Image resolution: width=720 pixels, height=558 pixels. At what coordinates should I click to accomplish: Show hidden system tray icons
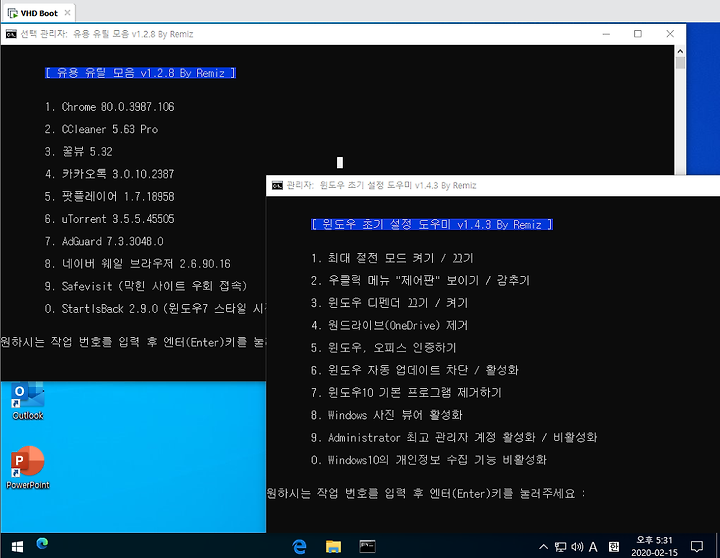(543, 547)
